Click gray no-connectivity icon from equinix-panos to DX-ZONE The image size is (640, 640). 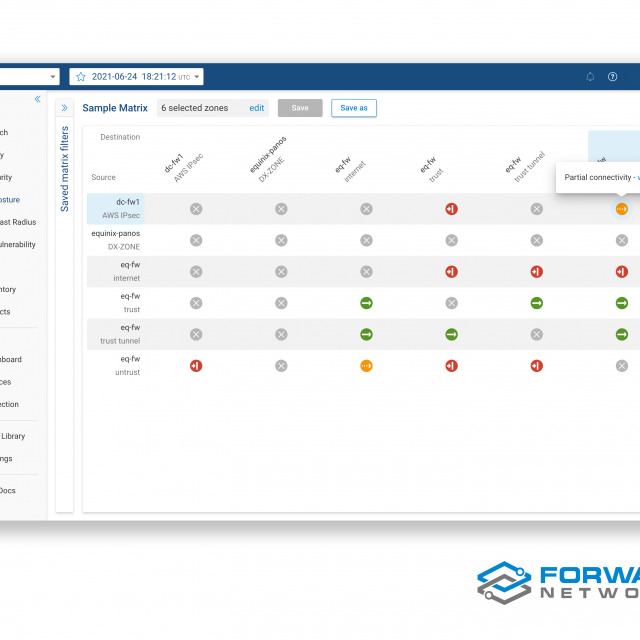[281, 240]
